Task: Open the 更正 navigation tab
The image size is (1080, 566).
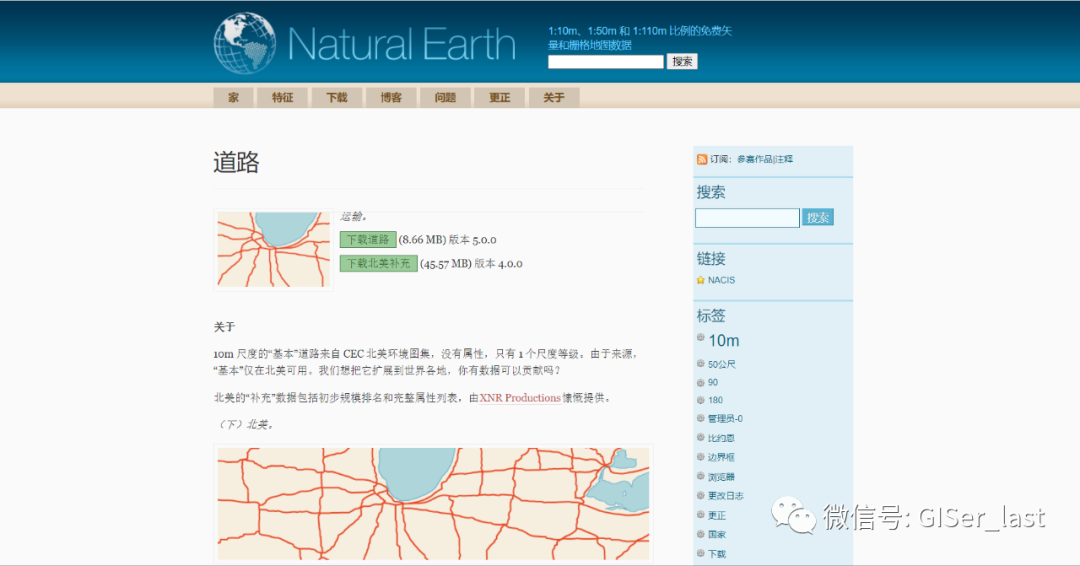Action: click(x=499, y=98)
